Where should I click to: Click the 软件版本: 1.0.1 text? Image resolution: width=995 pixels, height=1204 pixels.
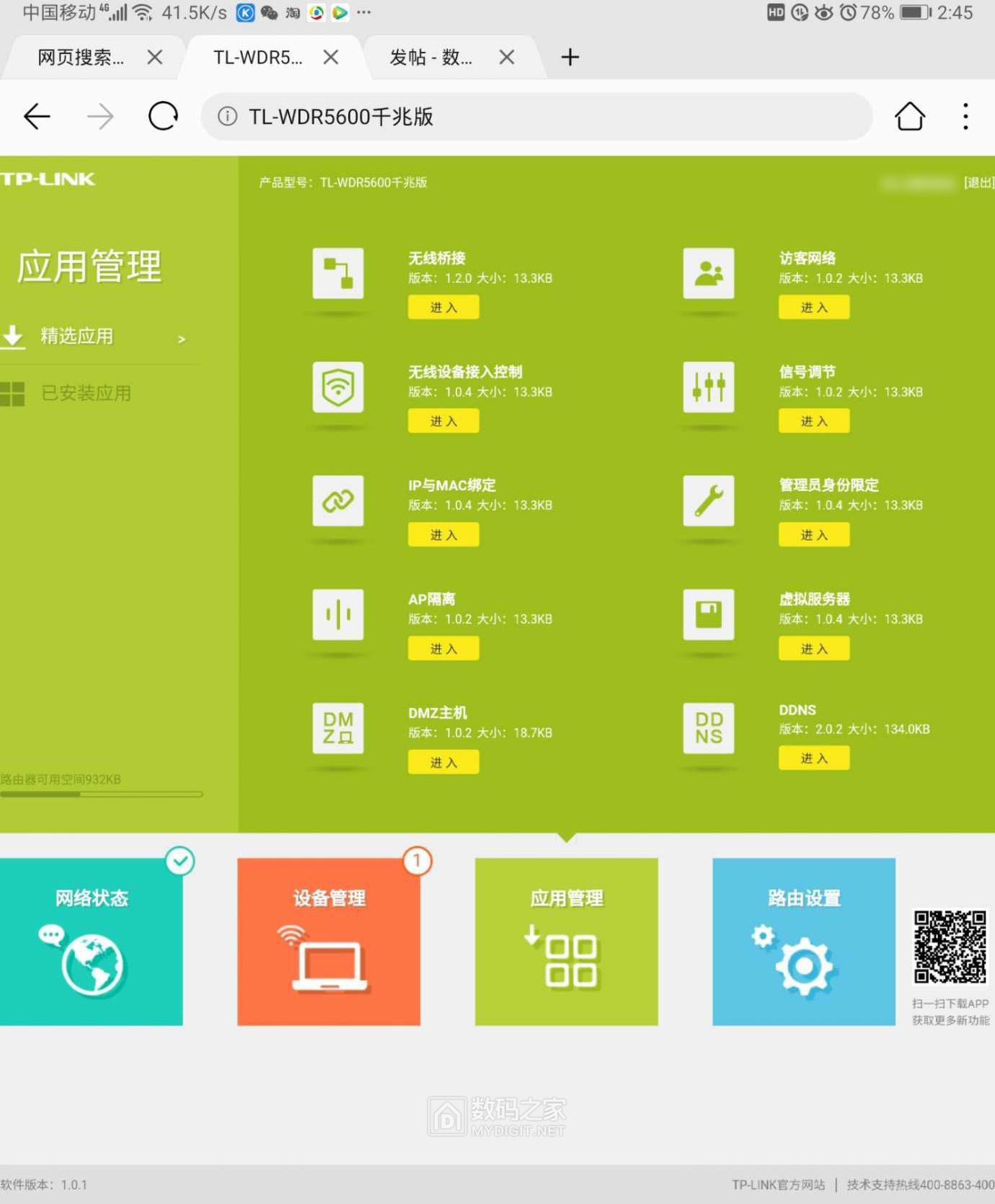click(x=43, y=1185)
